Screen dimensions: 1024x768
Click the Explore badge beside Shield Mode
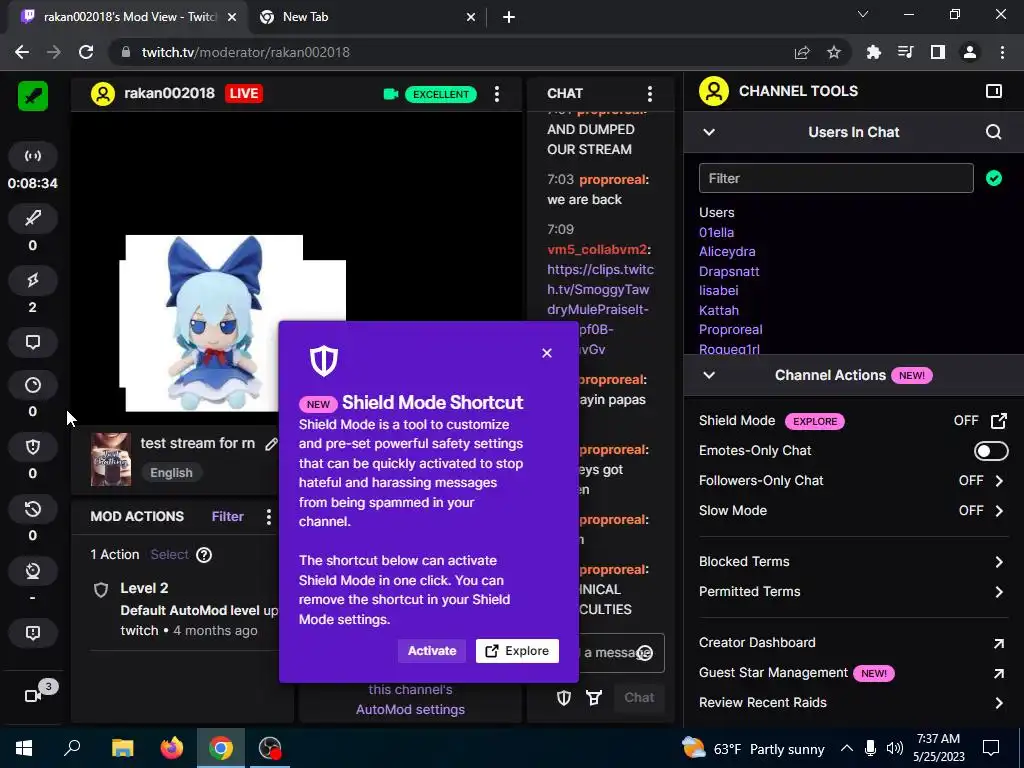pos(814,421)
